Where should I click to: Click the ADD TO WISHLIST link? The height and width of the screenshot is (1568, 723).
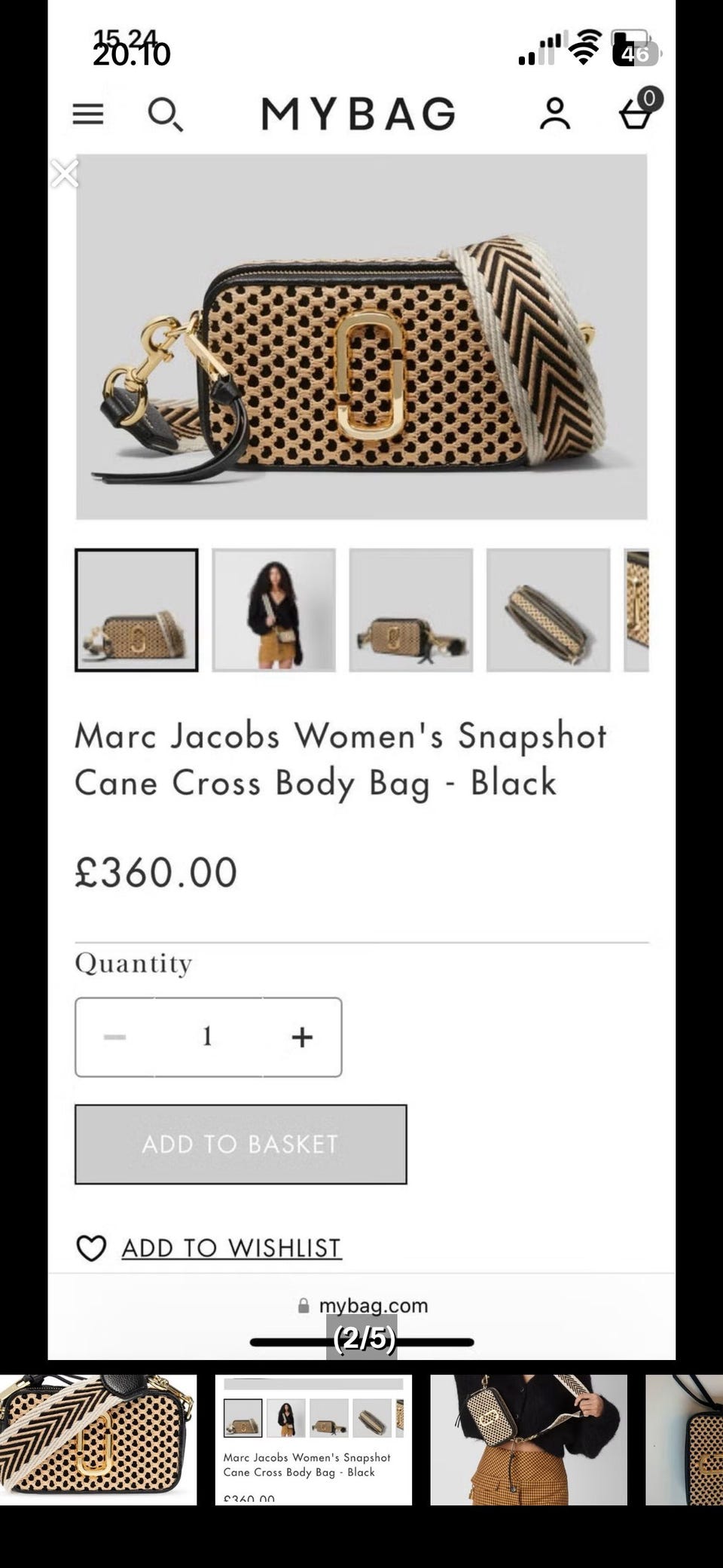pyautogui.click(x=231, y=1248)
